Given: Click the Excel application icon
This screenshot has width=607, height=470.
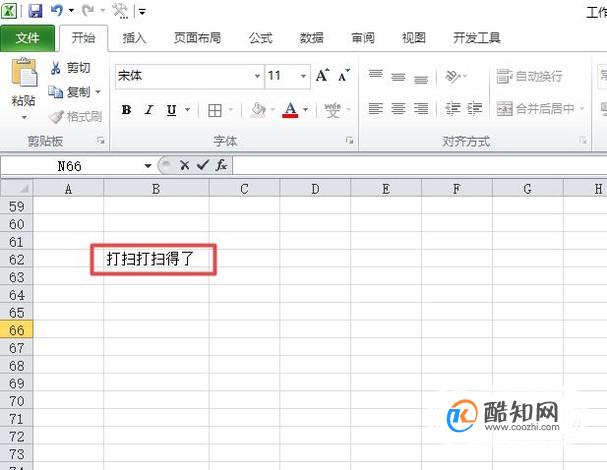Looking at the screenshot, I should (9, 10).
